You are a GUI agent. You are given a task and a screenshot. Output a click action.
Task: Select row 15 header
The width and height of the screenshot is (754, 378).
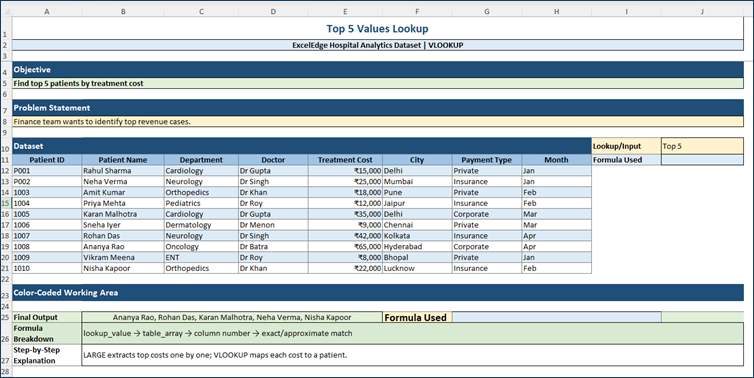click(5, 203)
